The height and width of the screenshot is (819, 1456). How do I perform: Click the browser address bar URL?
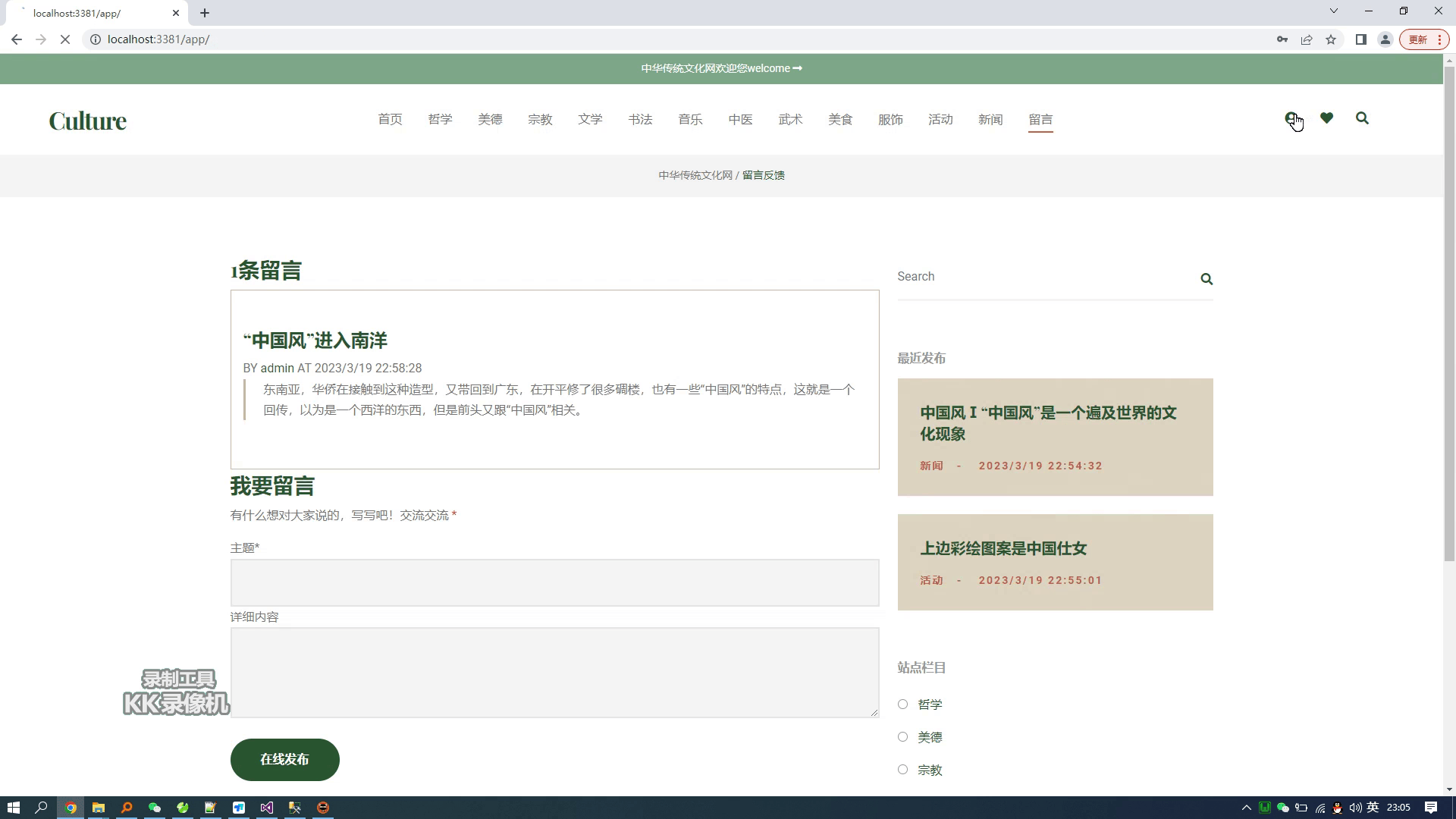[x=158, y=39]
